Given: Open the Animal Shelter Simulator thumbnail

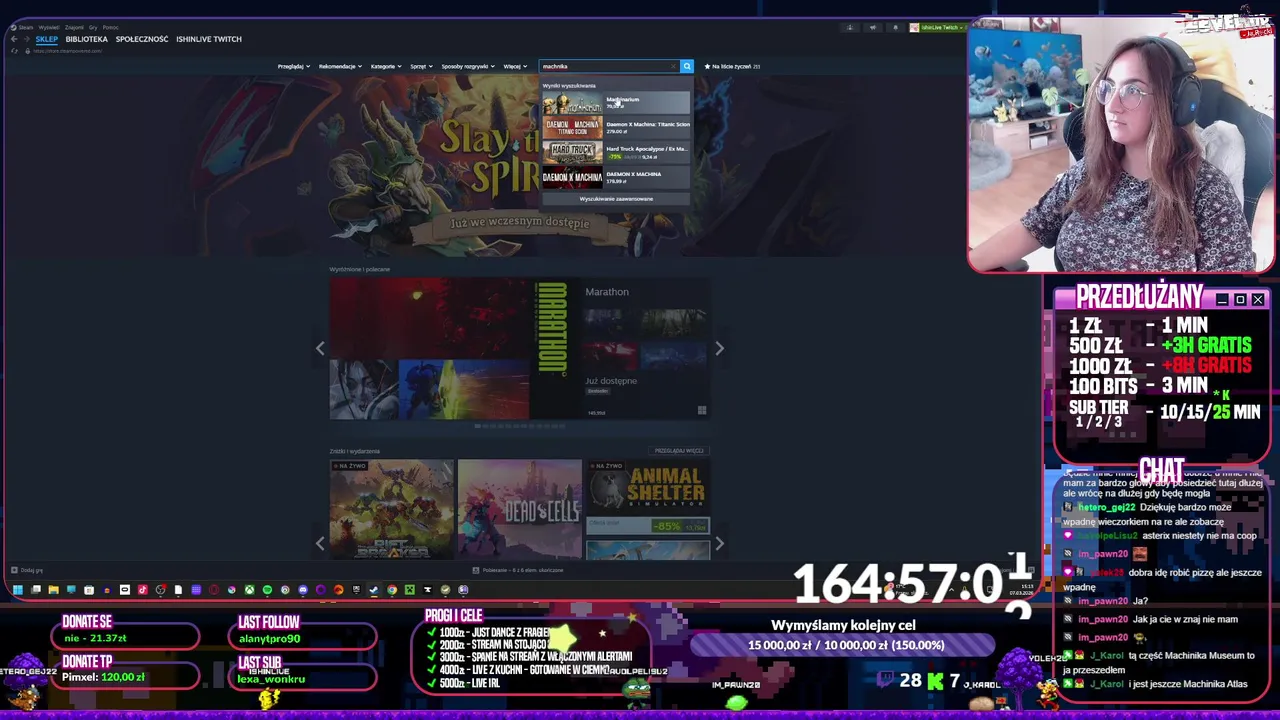Looking at the screenshot, I should (x=648, y=488).
